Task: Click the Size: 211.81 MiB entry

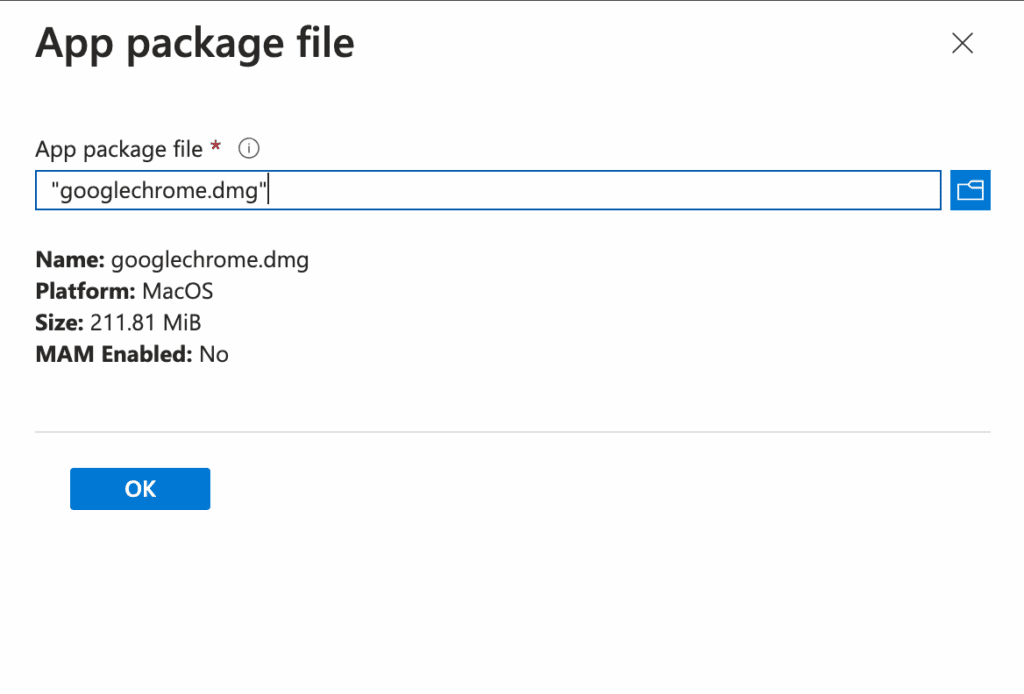Action: coord(117,323)
